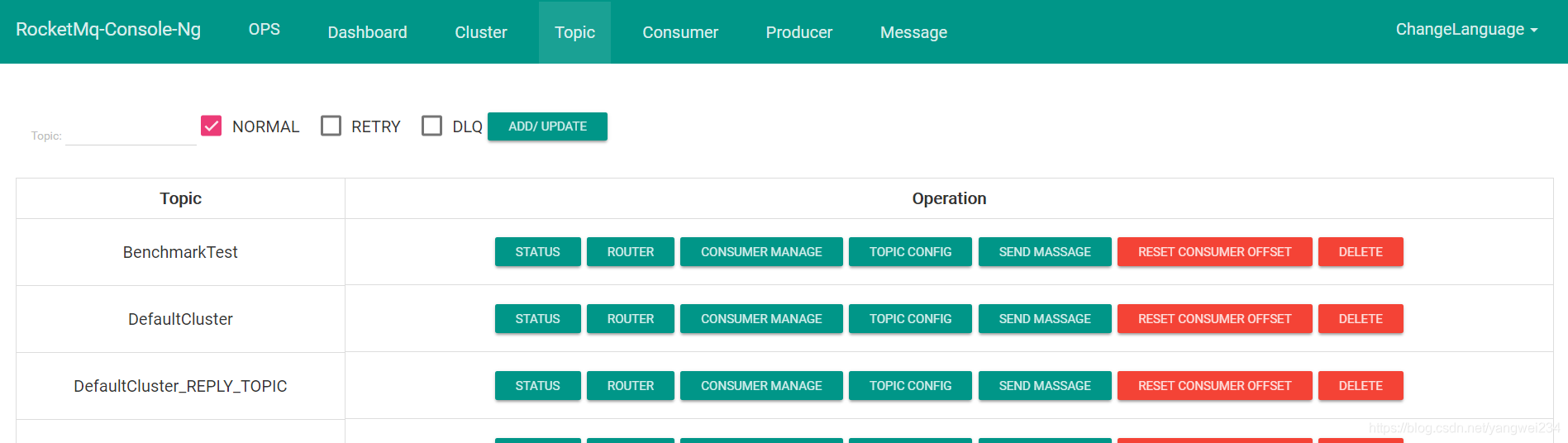Go to the OPS tab
This screenshot has height=443, width=1568.
click(265, 30)
